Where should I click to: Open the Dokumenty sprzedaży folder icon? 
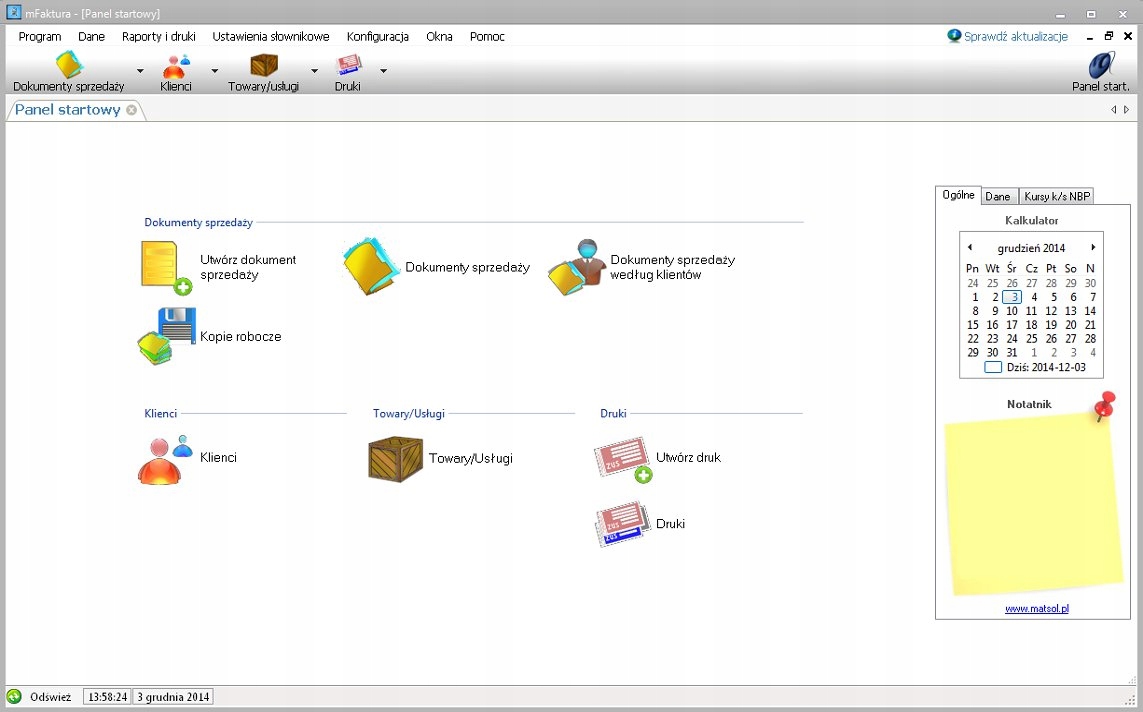[371, 267]
